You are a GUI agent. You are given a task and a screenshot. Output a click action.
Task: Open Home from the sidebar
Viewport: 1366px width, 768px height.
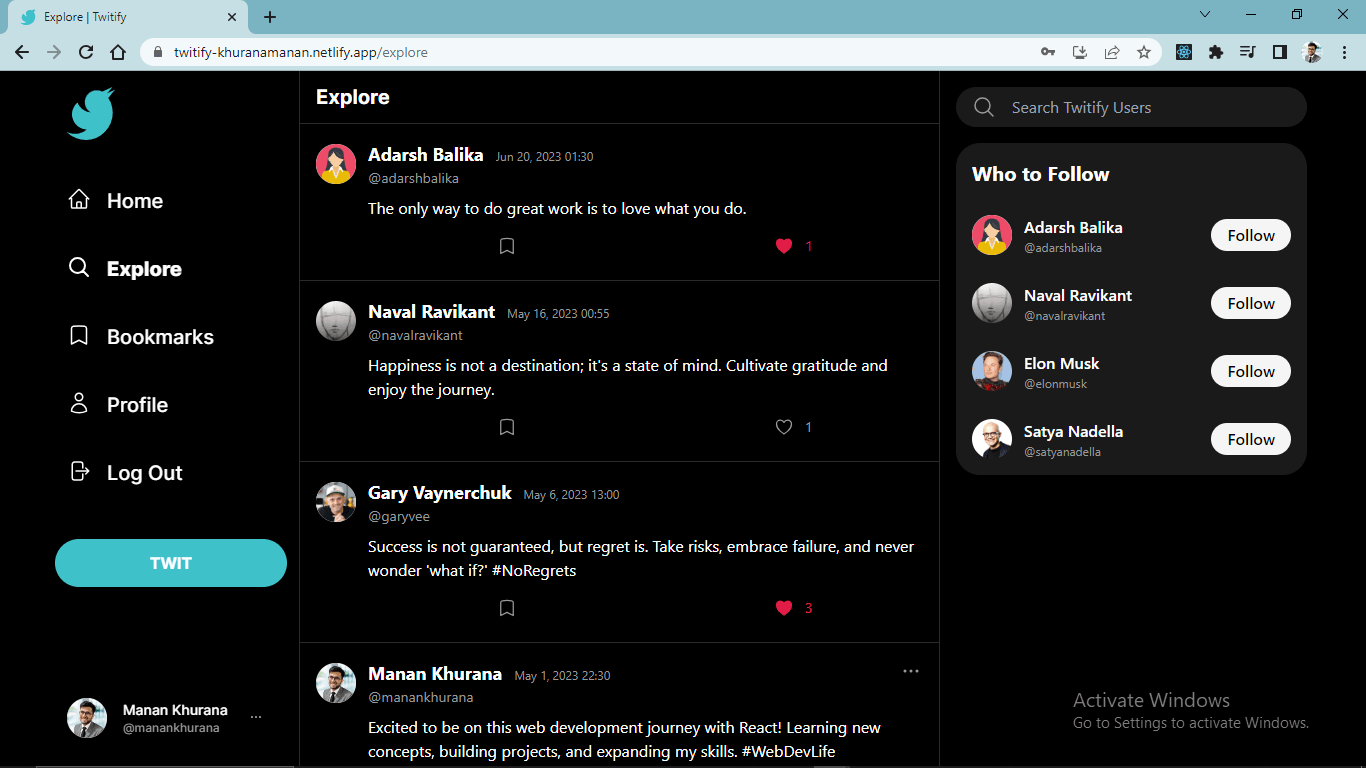116,201
